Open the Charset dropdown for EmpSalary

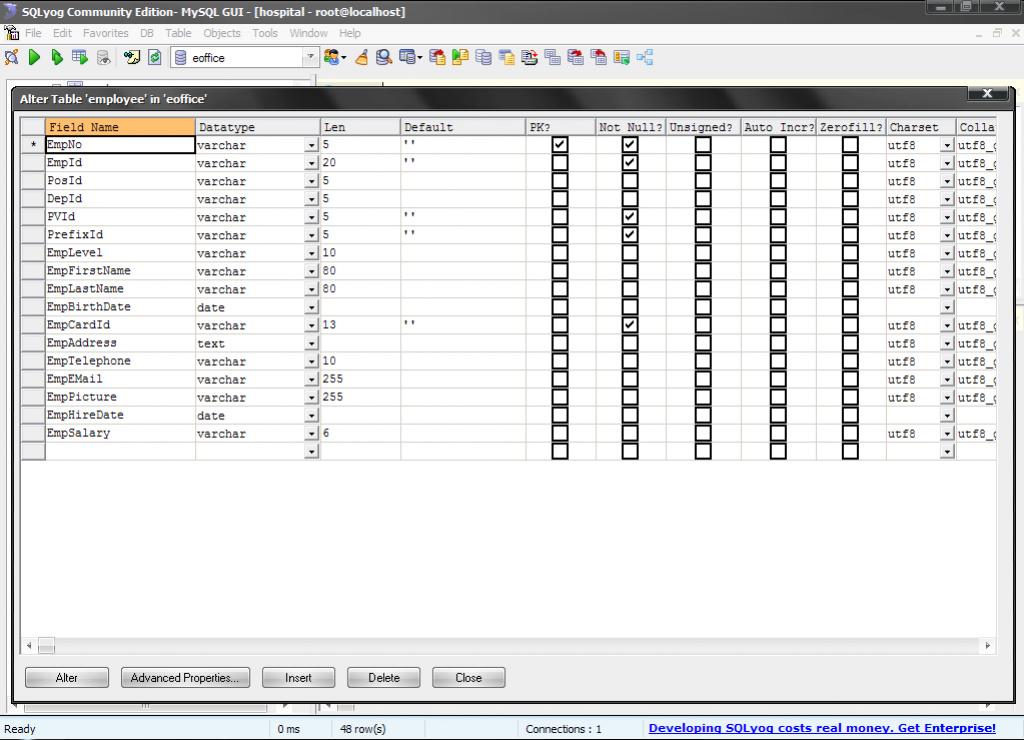click(x=947, y=434)
